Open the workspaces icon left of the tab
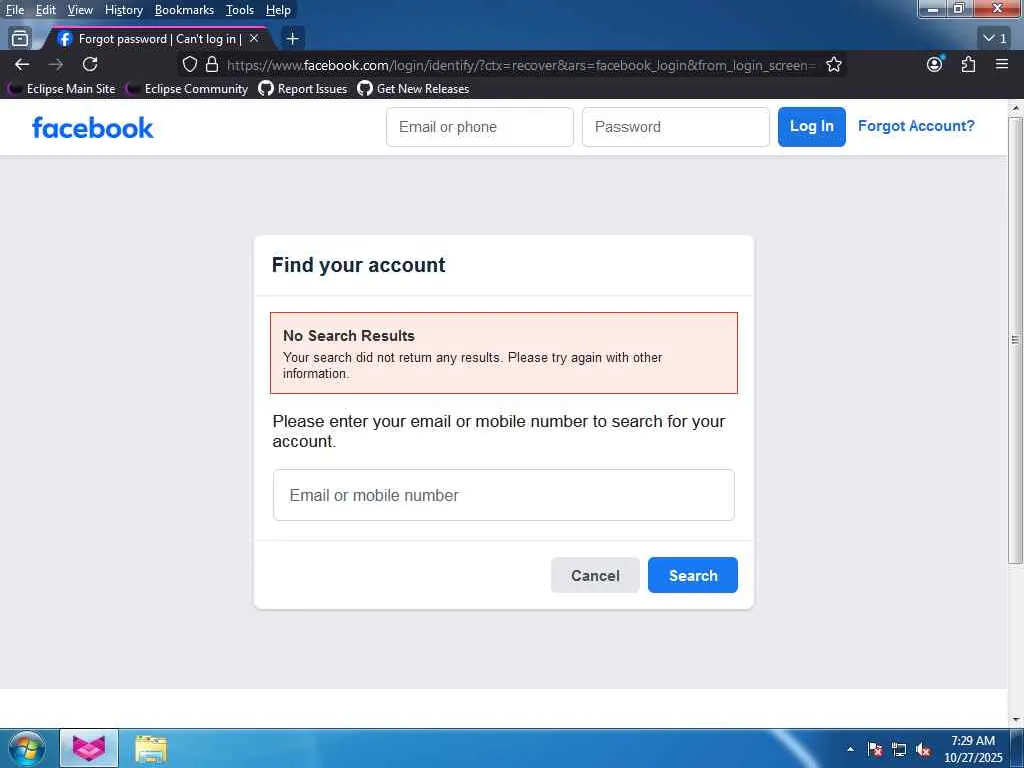The image size is (1024, 768). (20, 39)
